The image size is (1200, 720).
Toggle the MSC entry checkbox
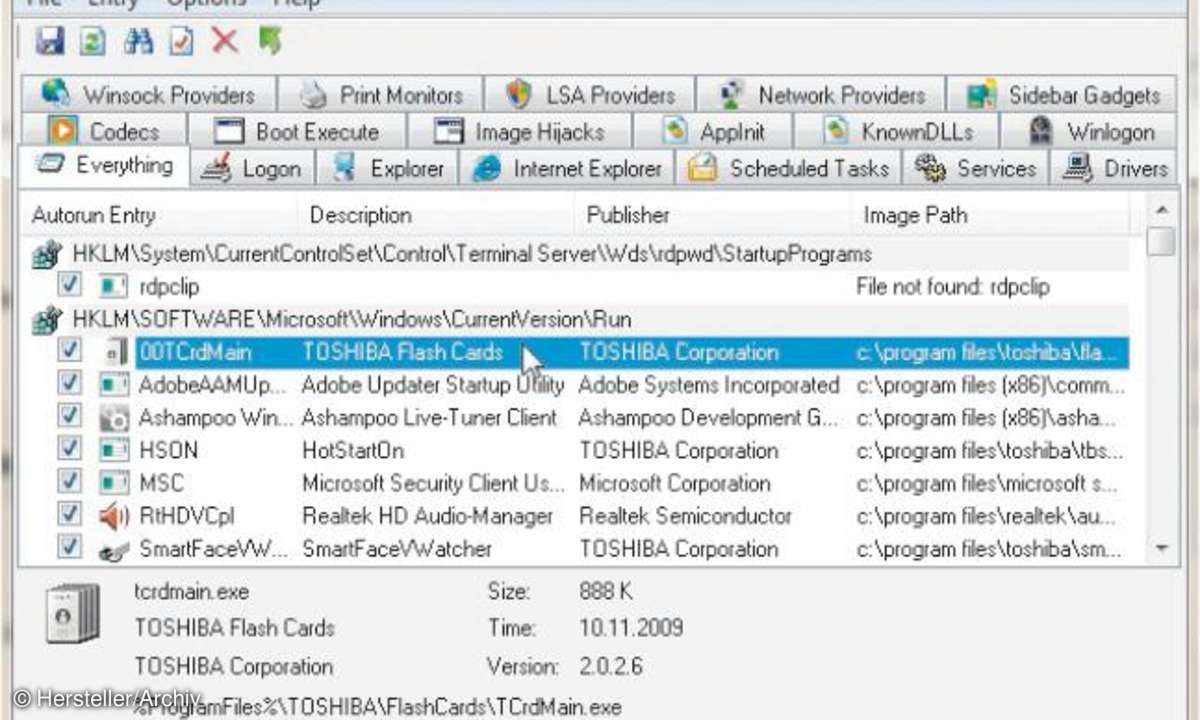[69, 483]
